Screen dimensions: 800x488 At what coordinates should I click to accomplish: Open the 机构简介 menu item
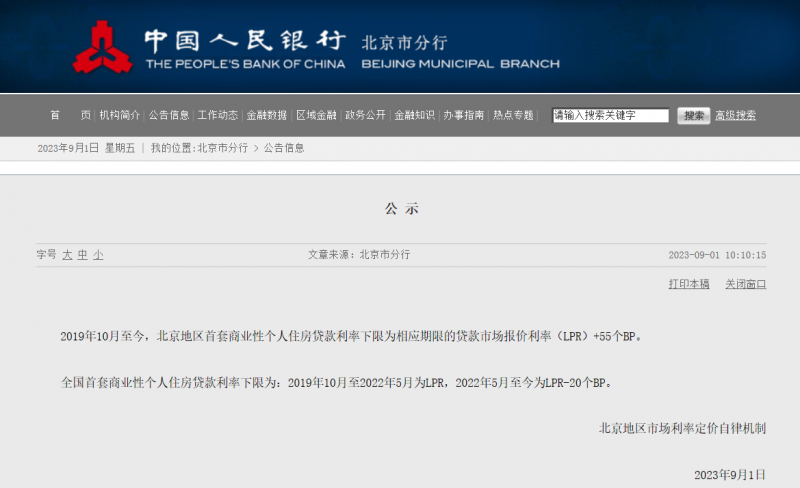click(x=119, y=115)
